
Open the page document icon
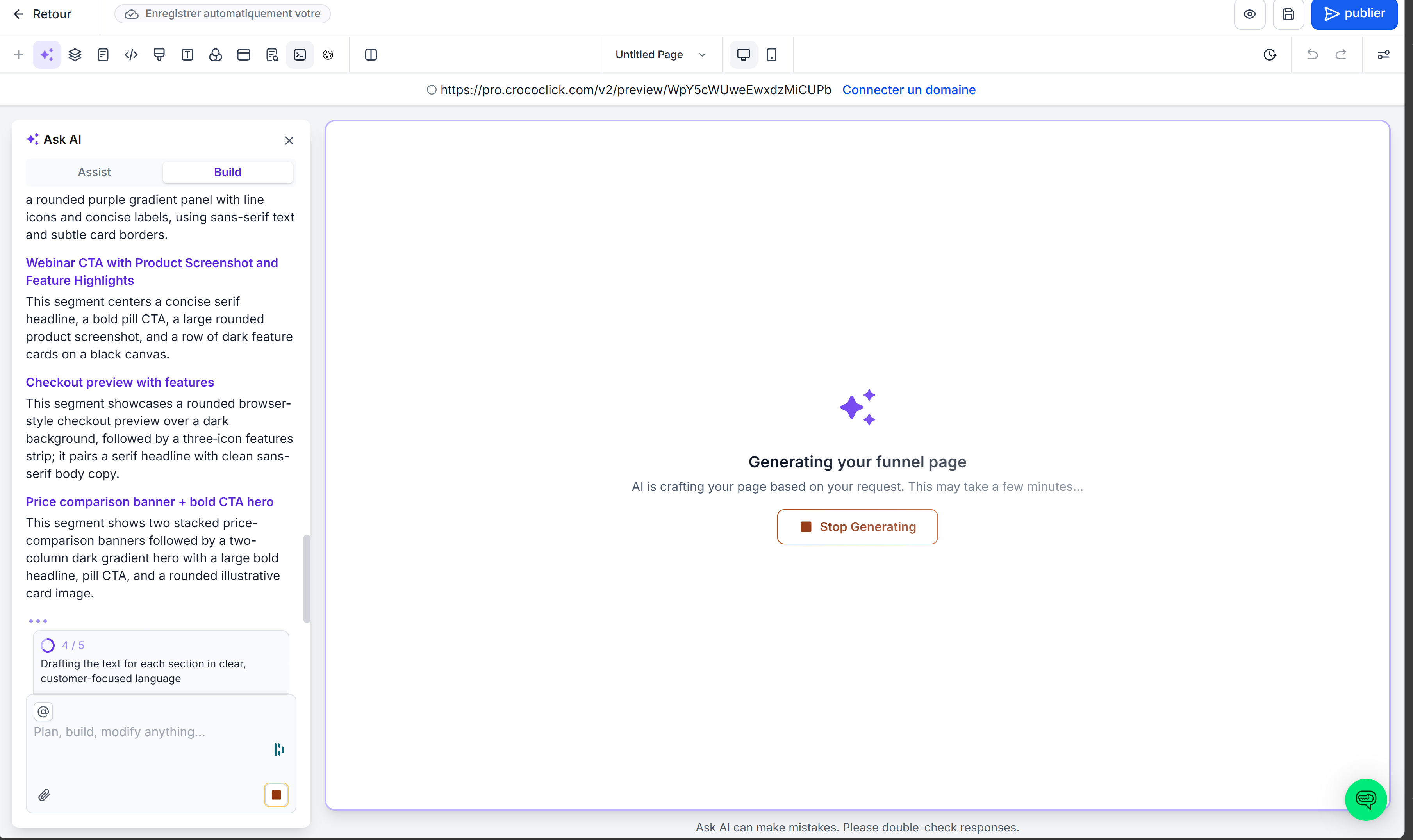(x=103, y=55)
